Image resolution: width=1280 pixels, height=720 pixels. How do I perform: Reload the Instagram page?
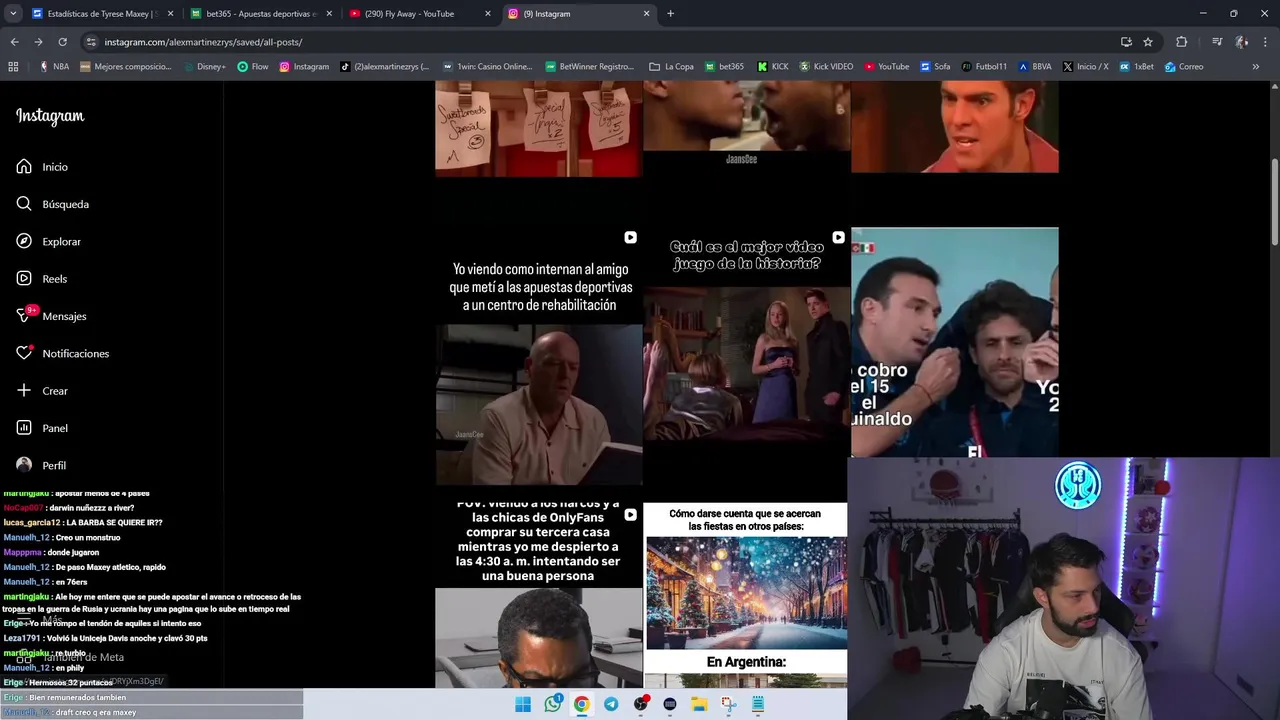(62, 42)
